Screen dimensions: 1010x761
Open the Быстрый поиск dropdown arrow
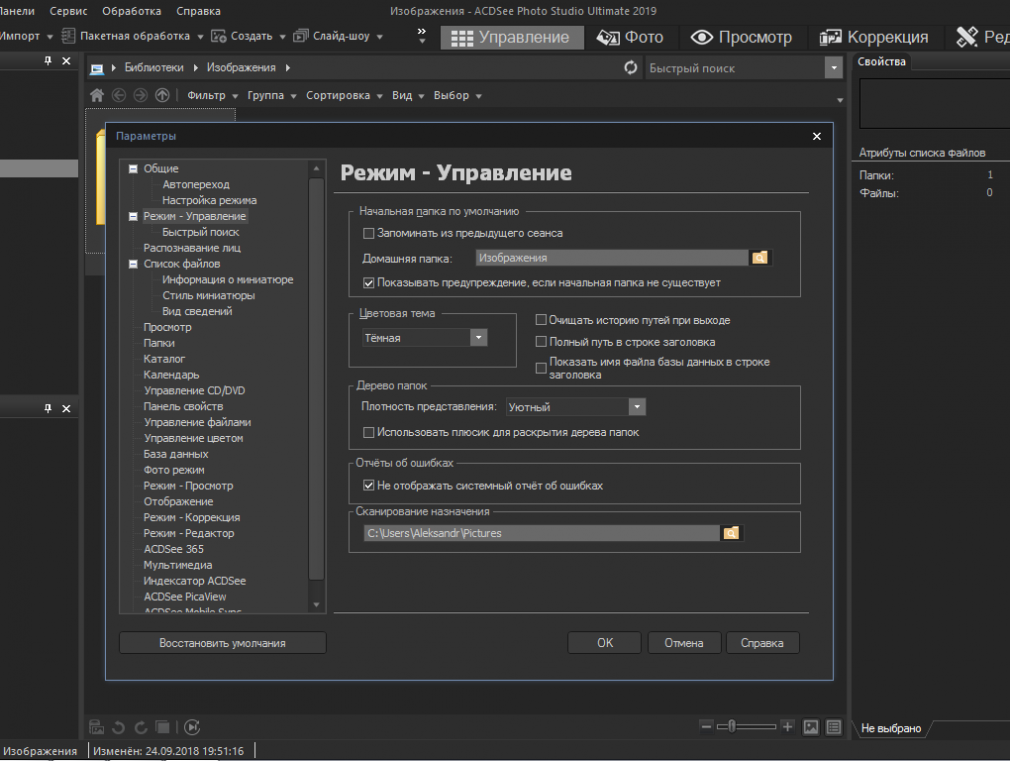point(834,68)
